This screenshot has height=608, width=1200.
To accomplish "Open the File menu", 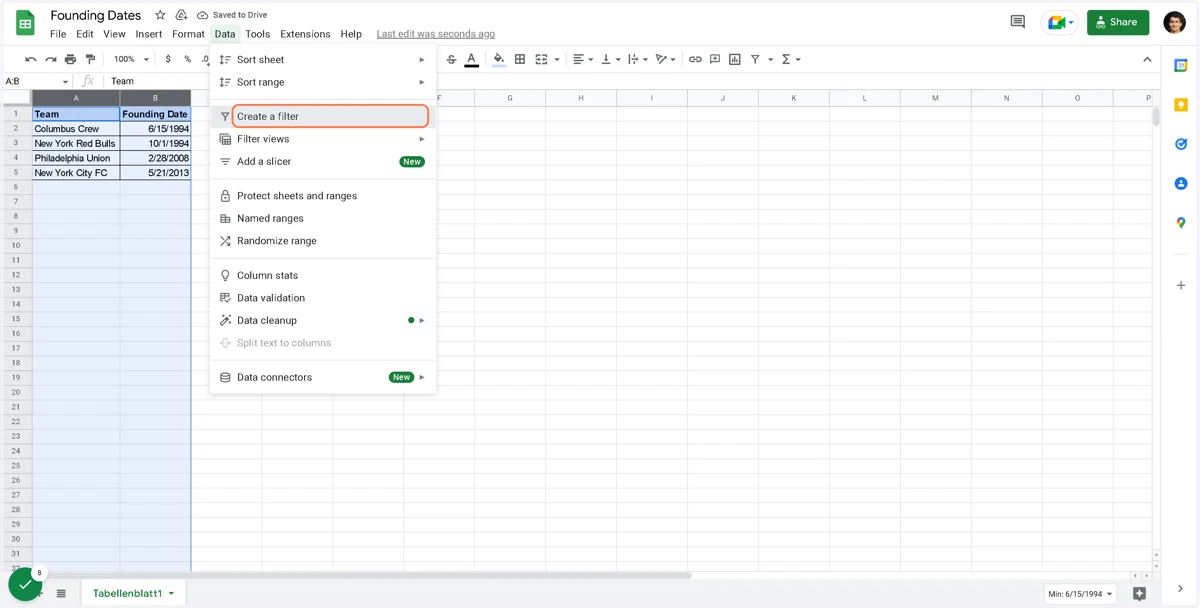I will point(58,34).
